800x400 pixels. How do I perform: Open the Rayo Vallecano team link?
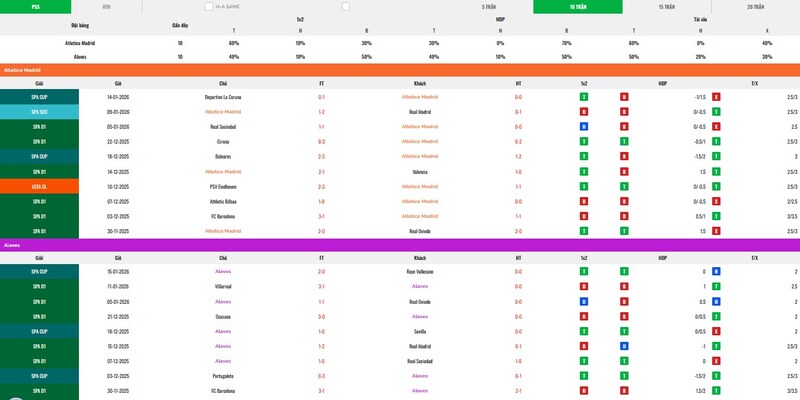pos(419,271)
